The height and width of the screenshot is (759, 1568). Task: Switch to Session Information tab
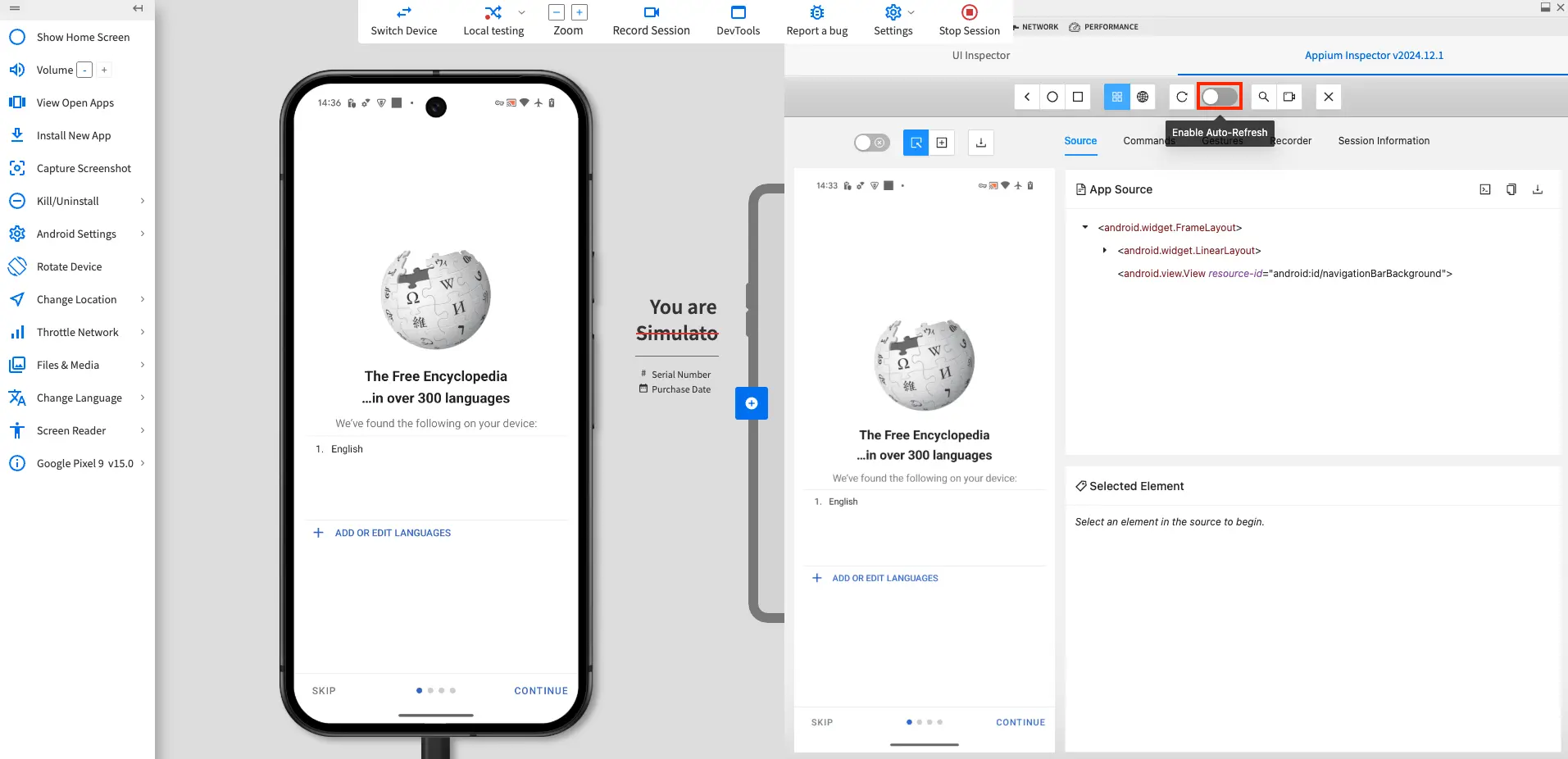[x=1384, y=141]
